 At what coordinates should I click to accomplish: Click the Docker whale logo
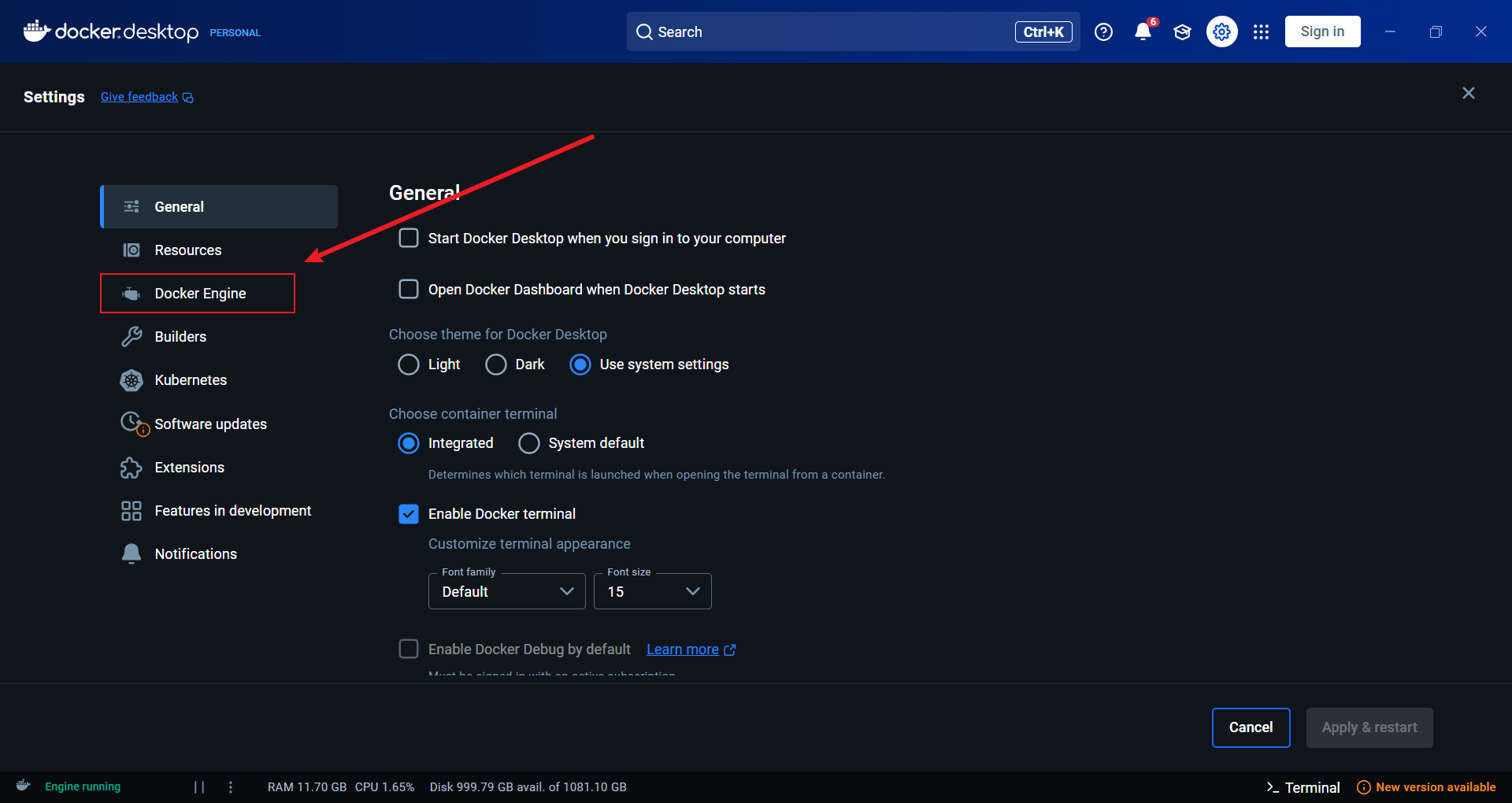point(37,31)
